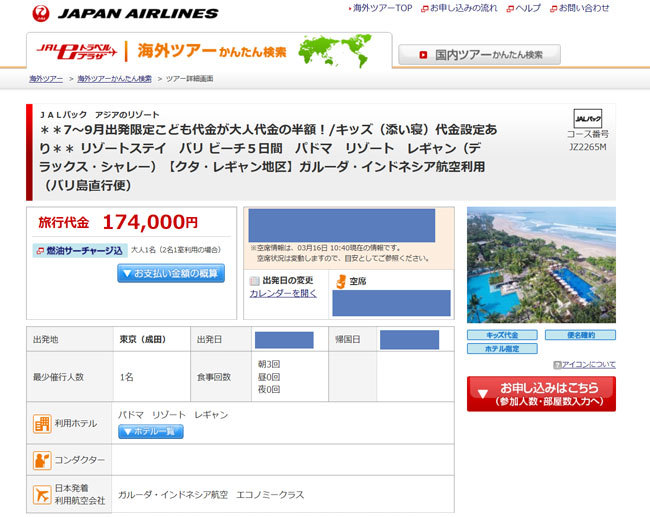Click the price 174,000円
This screenshot has width=650, height=517.
[x=150, y=222]
